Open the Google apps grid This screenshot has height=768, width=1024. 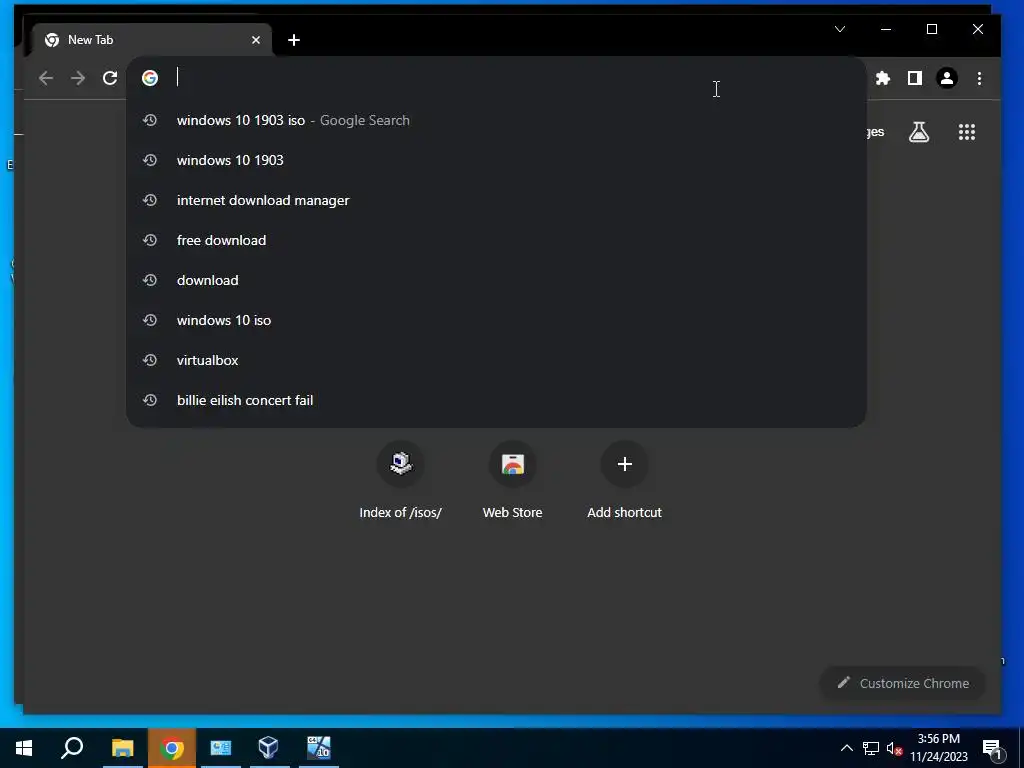[967, 133]
